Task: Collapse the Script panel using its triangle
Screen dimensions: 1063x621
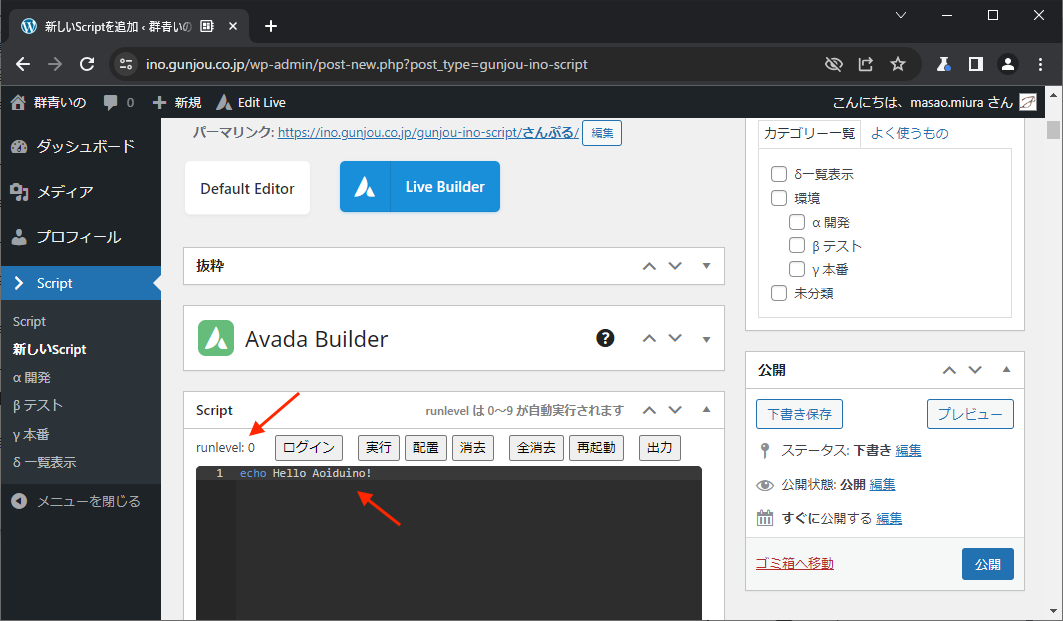Action: [x=706, y=409]
